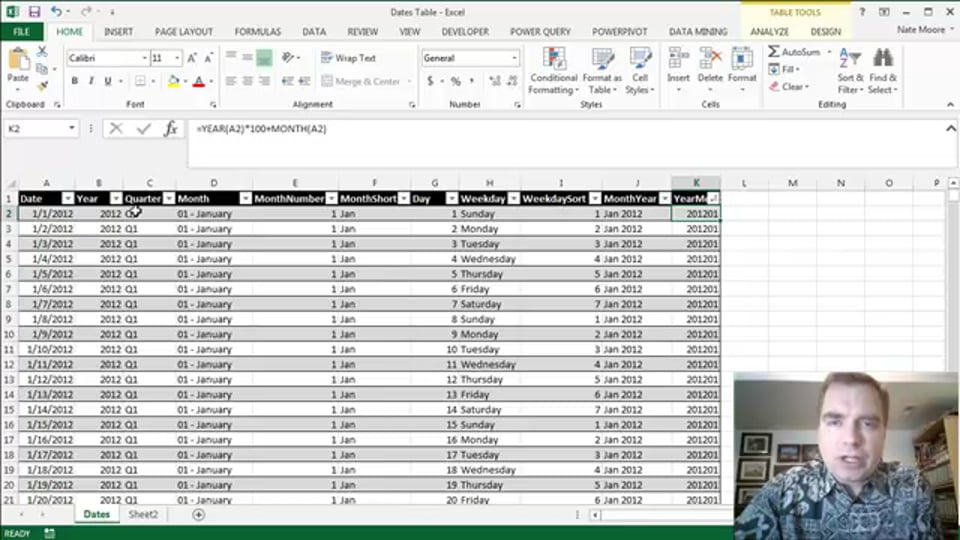Open the font name Calibri dropdown

(144, 58)
